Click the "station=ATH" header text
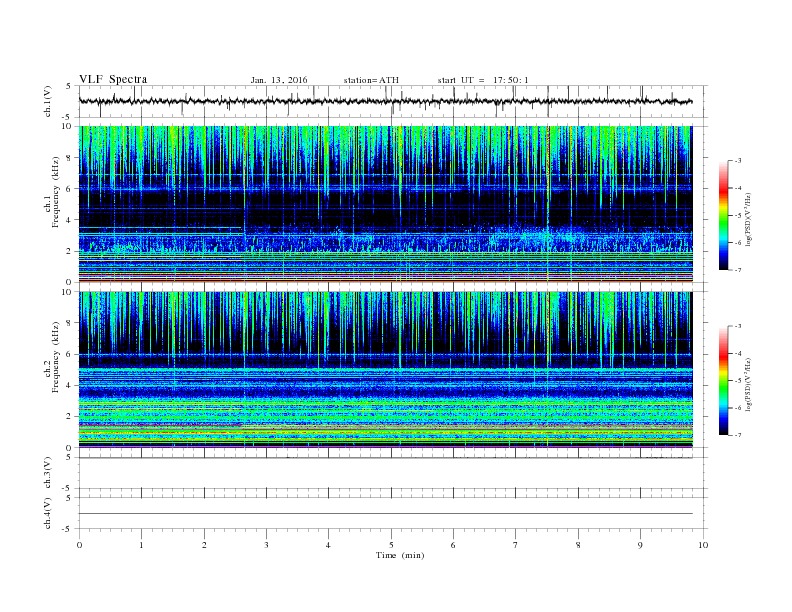Screen dimensions: 792x612 coord(371,80)
